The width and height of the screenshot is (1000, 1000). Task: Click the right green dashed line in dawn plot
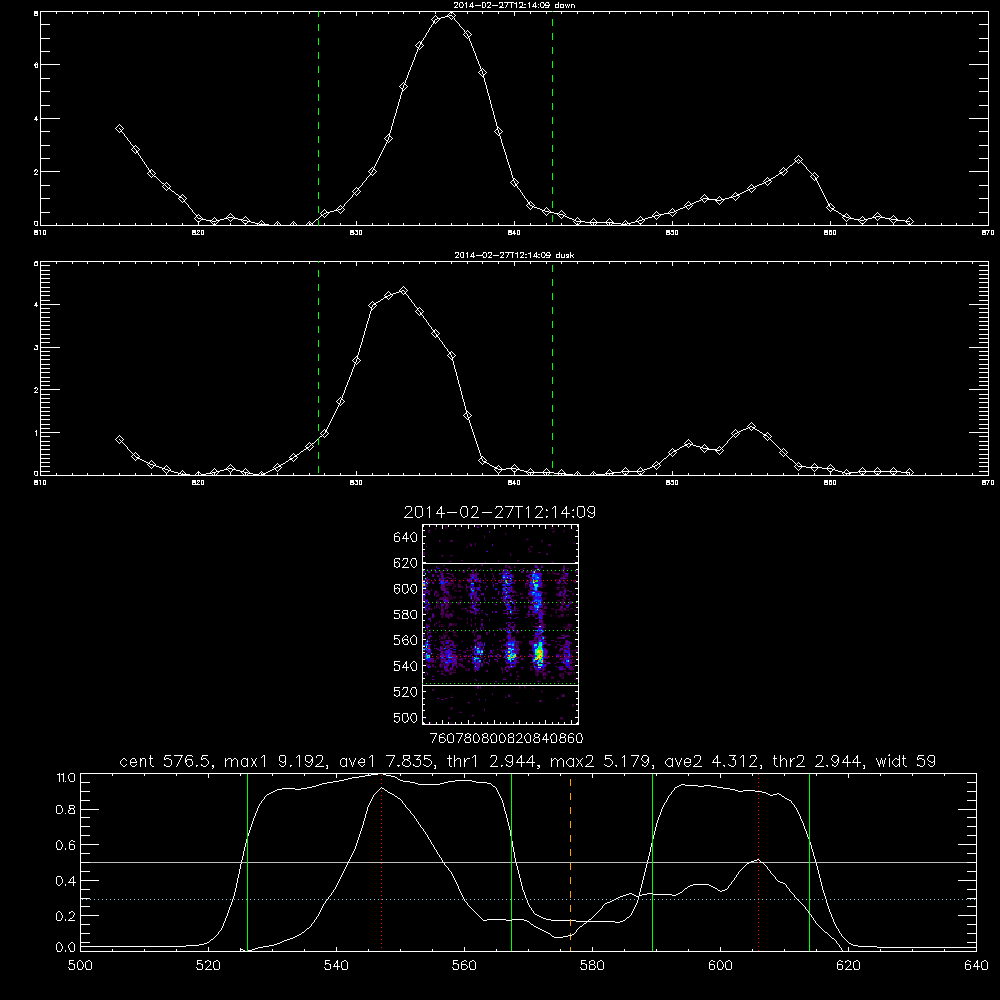552,118
